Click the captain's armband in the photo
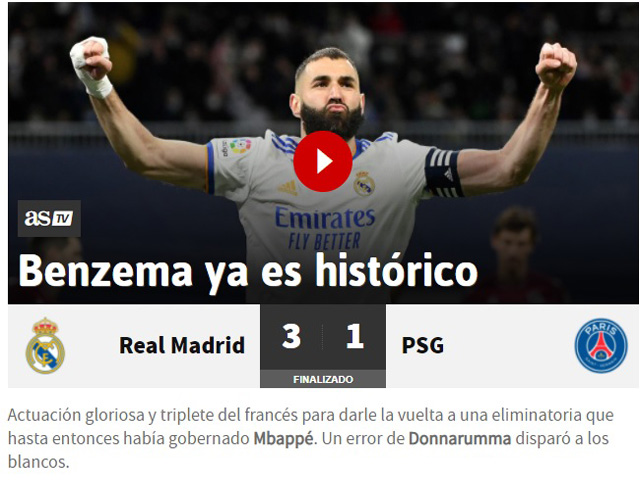Image resolution: width=640 pixels, height=480 pixels. 444,173
